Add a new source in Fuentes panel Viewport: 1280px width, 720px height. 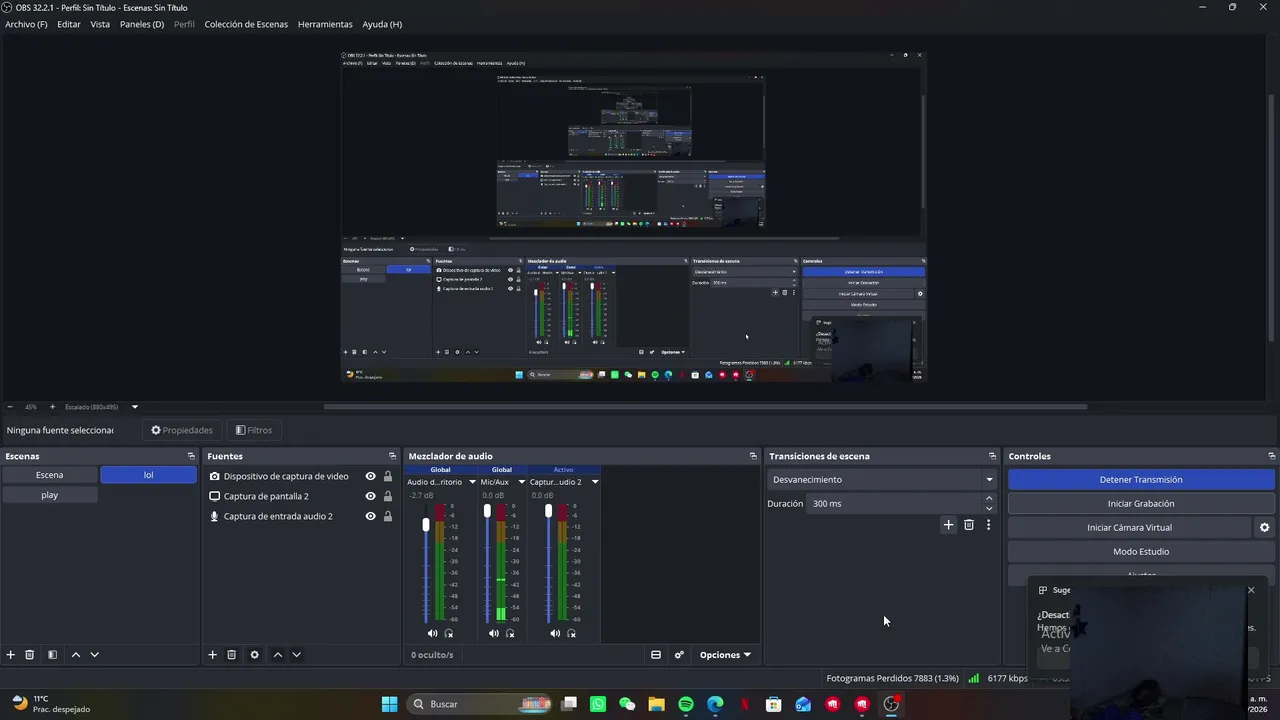click(212, 655)
